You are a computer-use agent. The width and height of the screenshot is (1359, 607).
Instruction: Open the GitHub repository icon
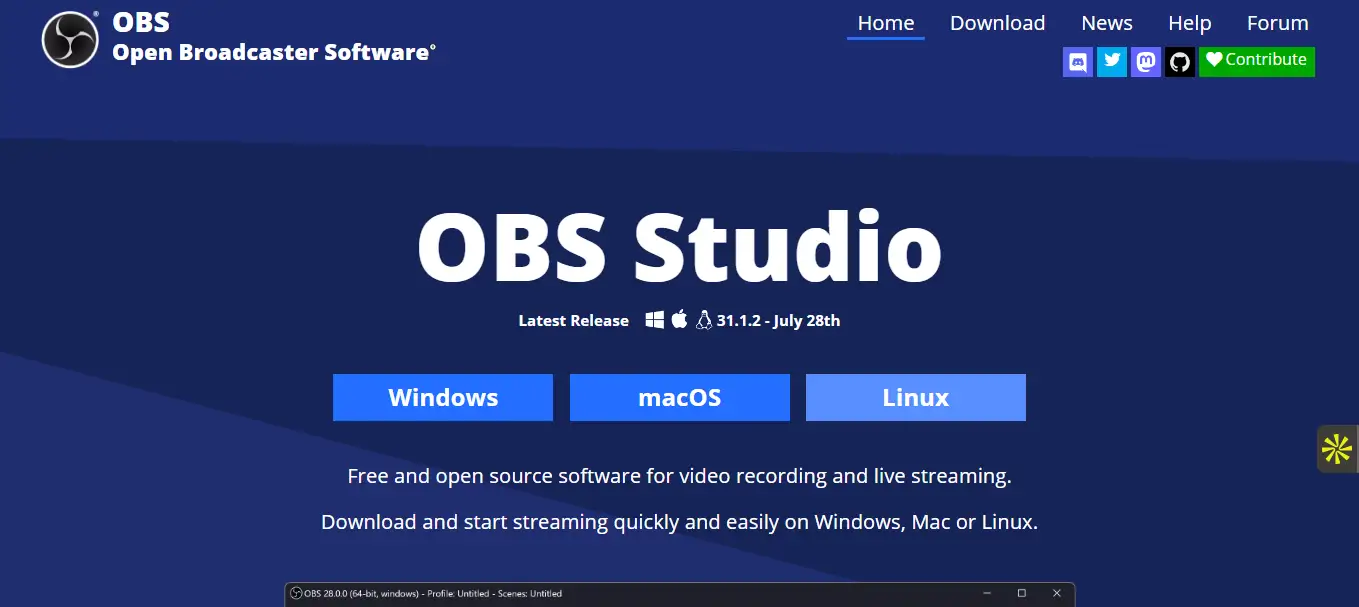click(1179, 62)
